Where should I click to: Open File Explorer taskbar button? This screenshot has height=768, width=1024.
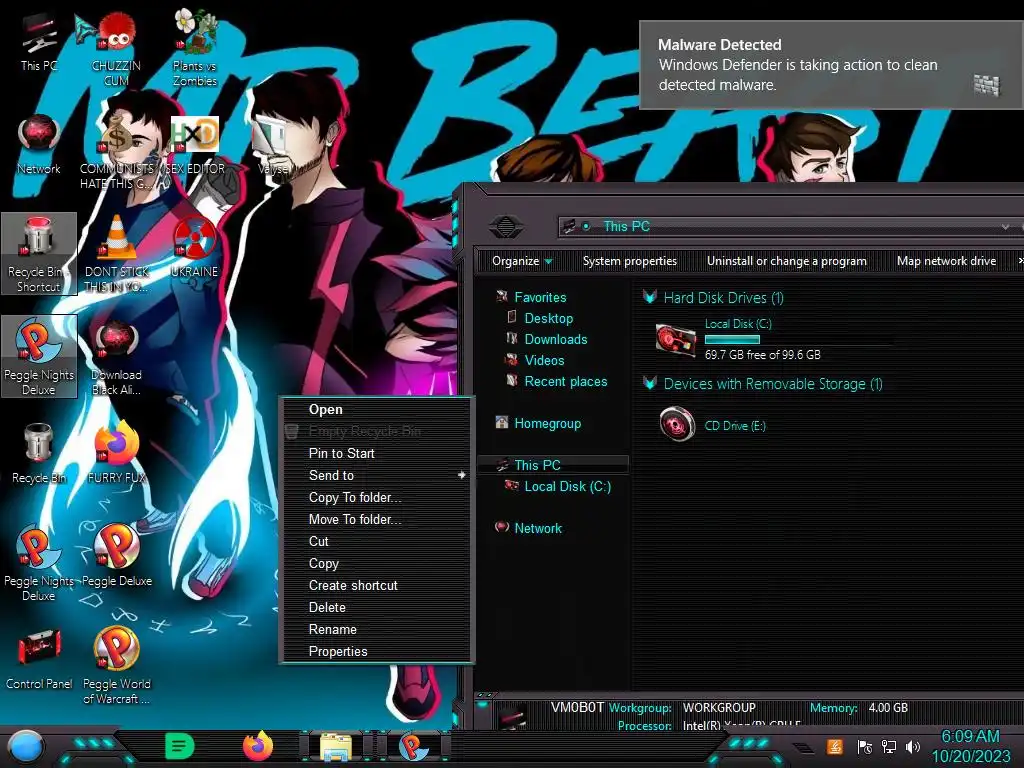pos(336,747)
